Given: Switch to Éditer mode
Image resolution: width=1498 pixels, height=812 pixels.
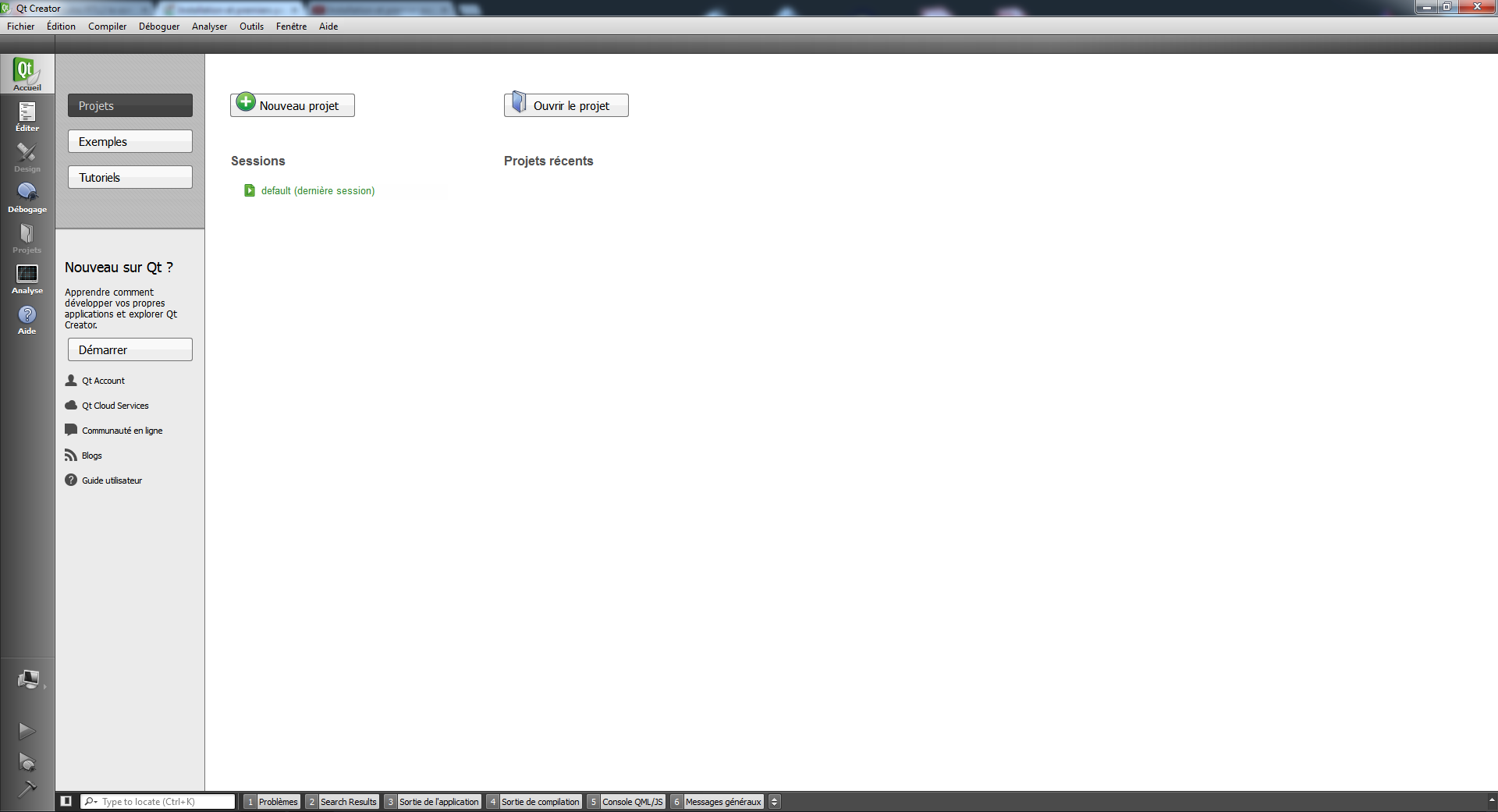Looking at the screenshot, I should [27, 116].
